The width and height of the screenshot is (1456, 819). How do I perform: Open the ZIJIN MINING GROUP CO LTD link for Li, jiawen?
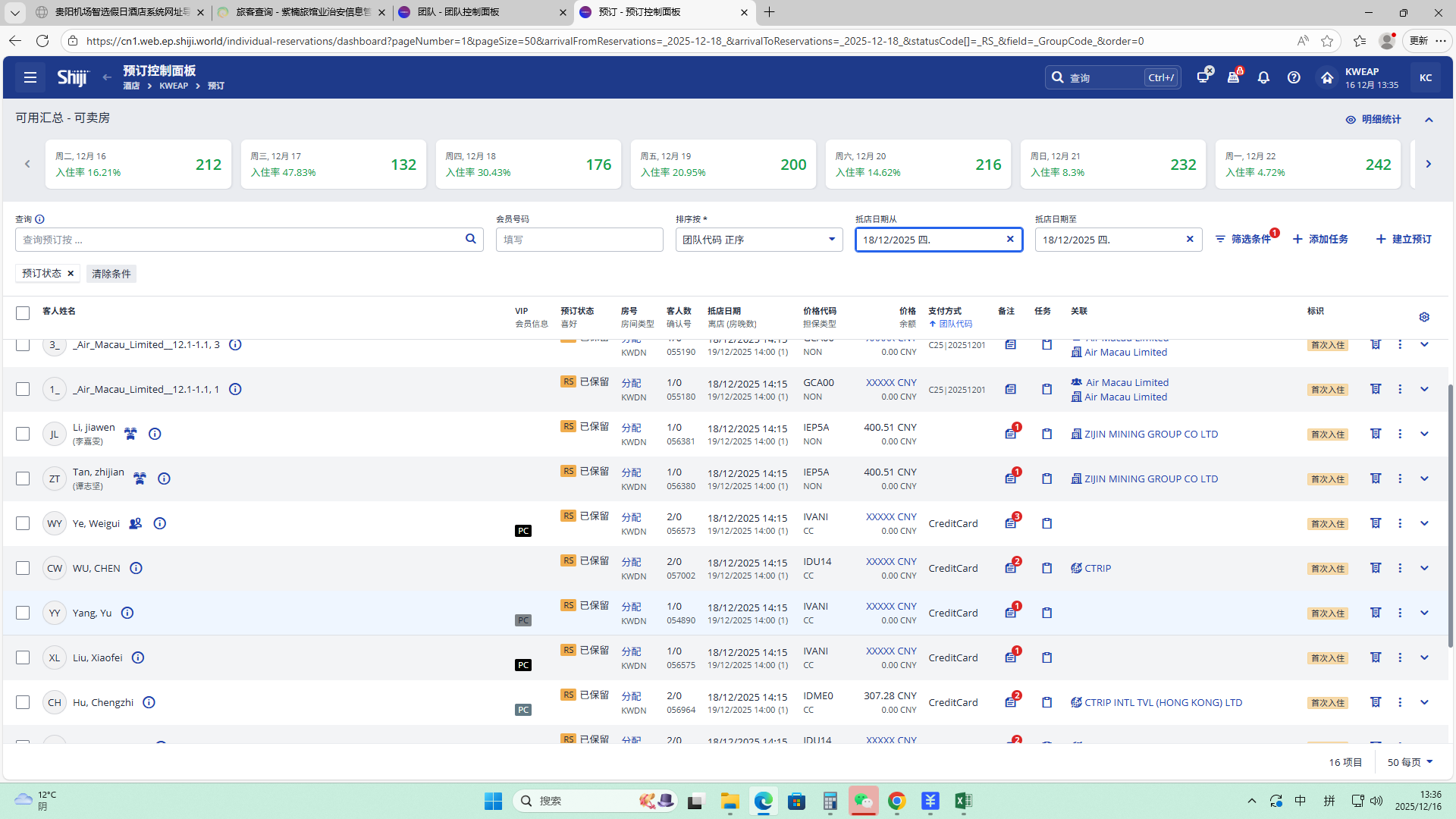1150,434
